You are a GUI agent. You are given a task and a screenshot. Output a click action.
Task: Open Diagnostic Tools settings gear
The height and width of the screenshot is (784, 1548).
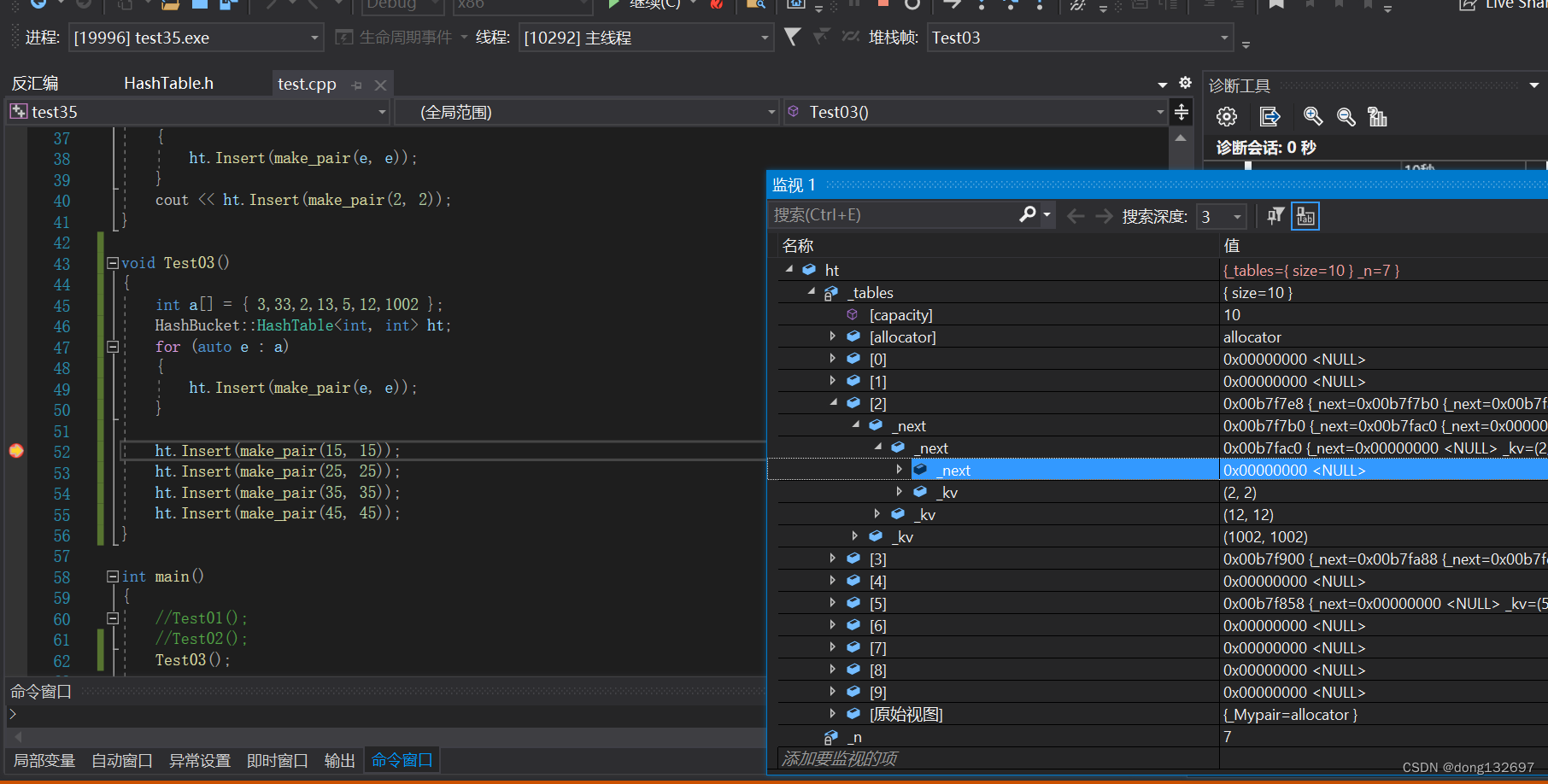1227,116
